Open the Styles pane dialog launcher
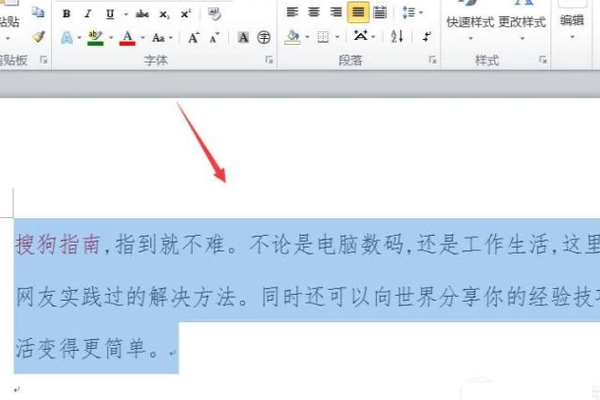Viewport: 600px width, 400px height. pyautogui.click(x=543, y=60)
